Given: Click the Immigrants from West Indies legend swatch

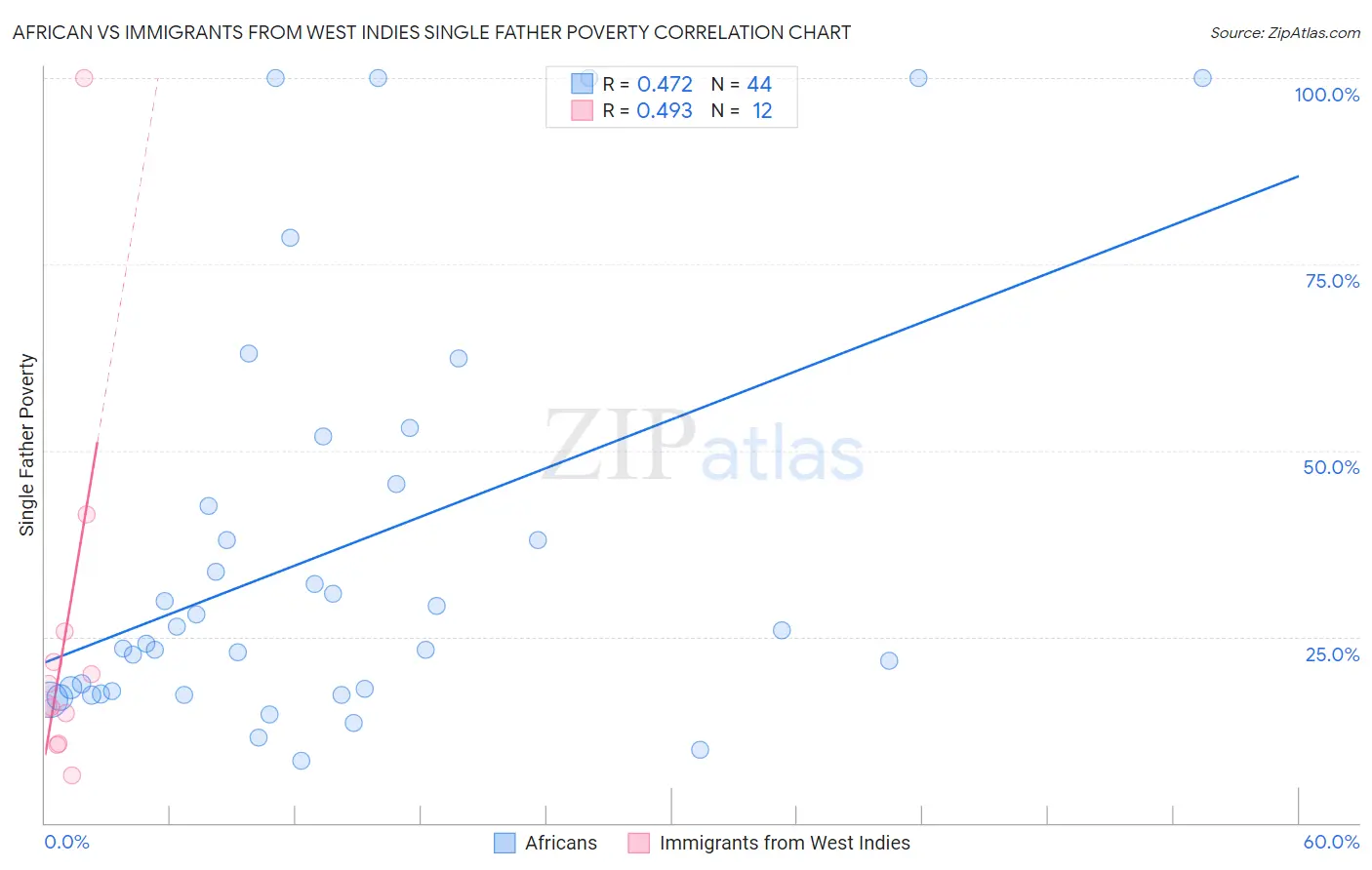Looking at the screenshot, I should [x=639, y=843].
